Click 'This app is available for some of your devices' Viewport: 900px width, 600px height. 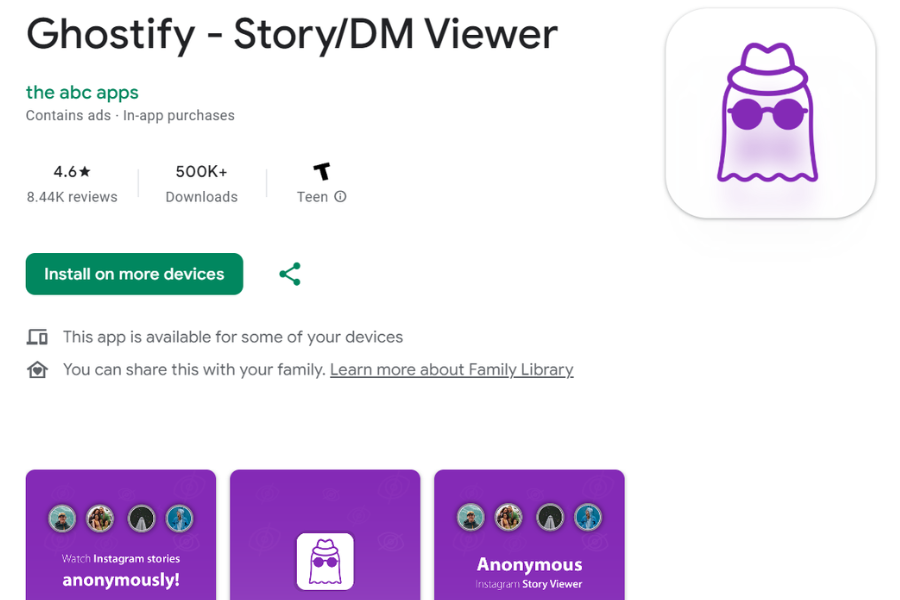[233, 337]
